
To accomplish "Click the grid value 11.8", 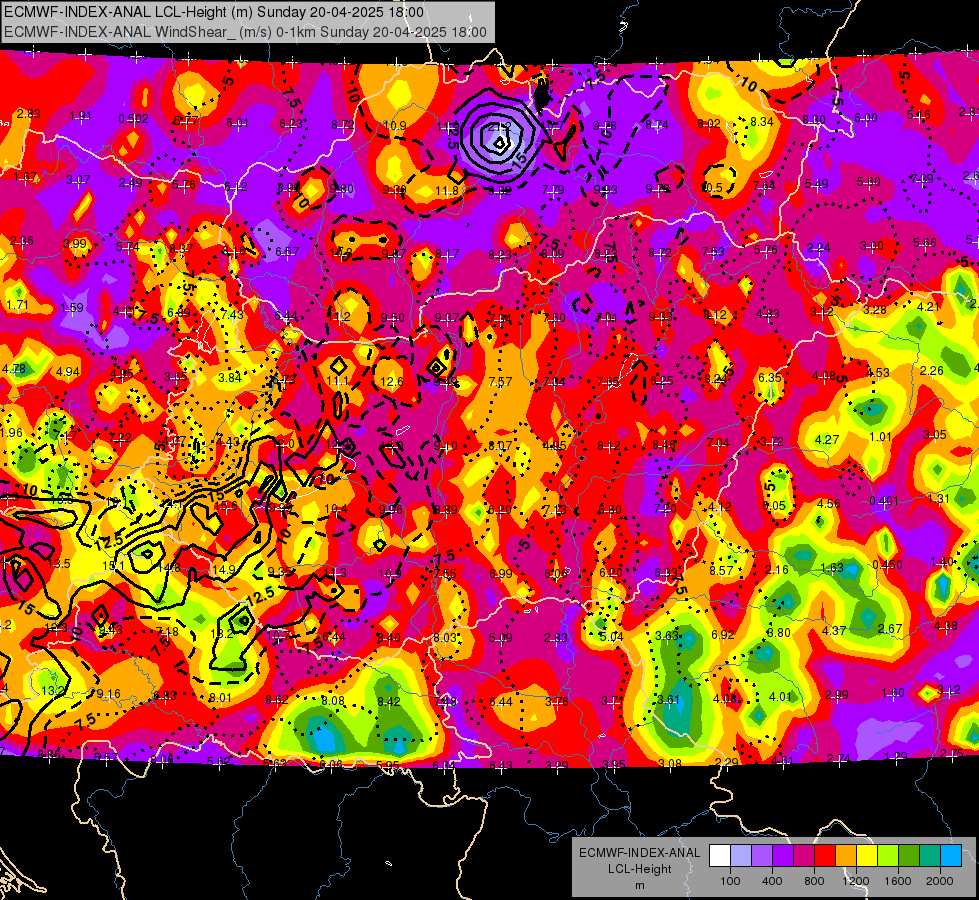I will pos(447,190).
